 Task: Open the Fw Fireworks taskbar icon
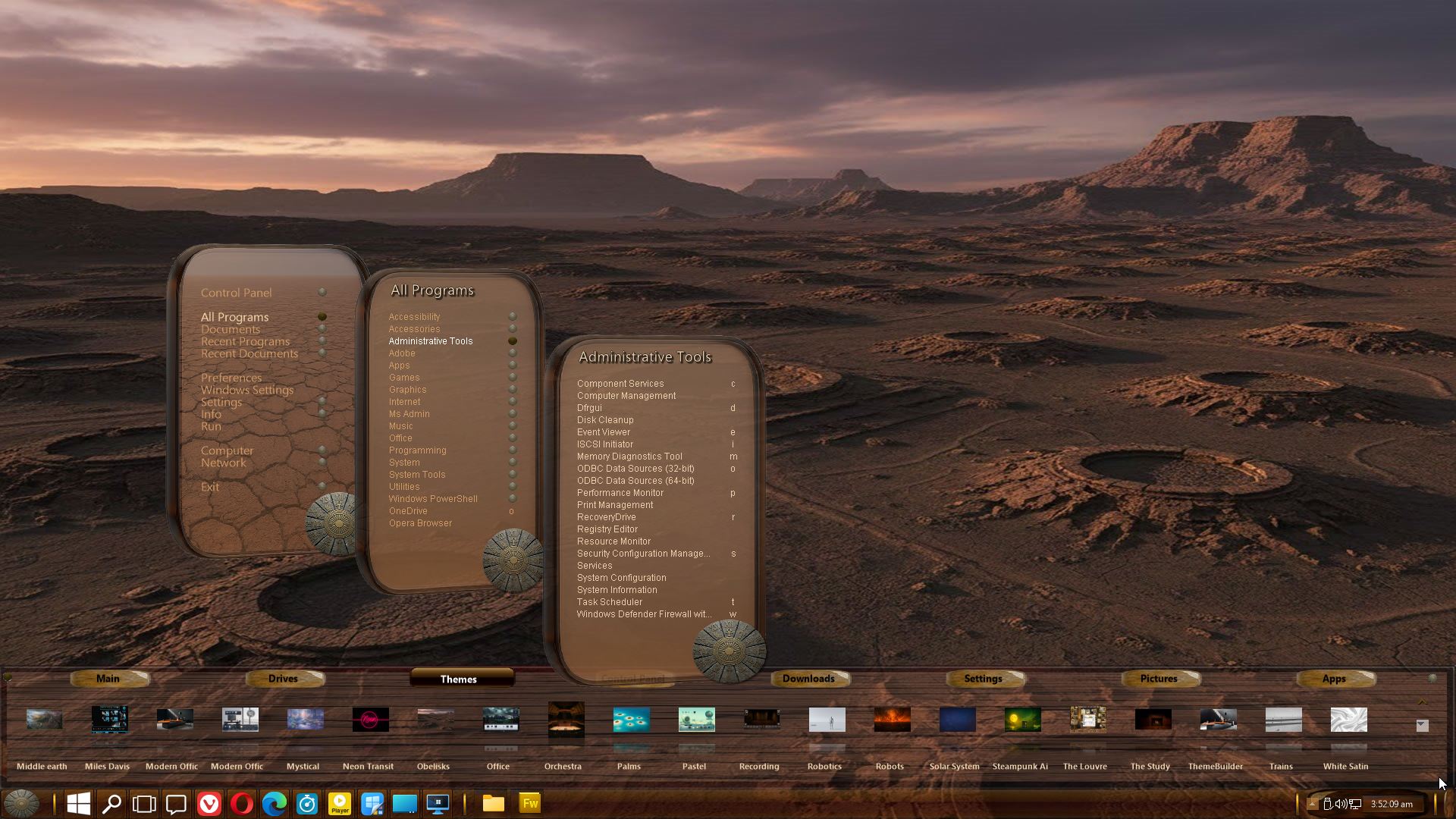pos(530,803)
